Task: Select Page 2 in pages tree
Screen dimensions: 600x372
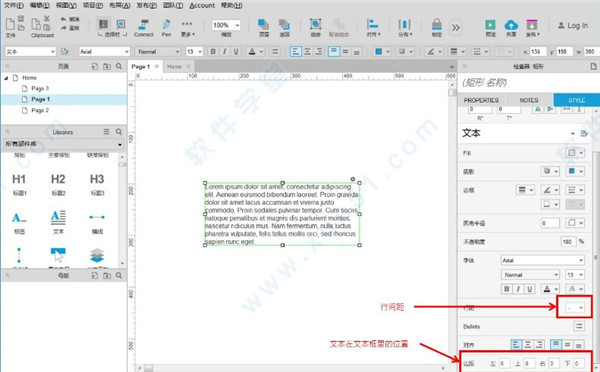Action: click(40, 110)
